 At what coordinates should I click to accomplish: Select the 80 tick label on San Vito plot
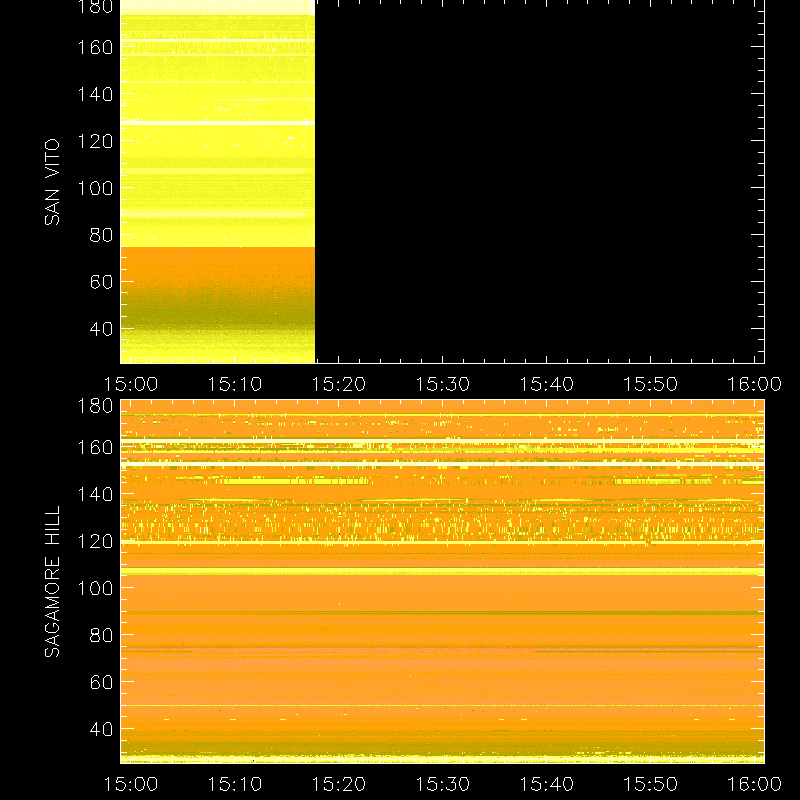[x=101, y=235]
